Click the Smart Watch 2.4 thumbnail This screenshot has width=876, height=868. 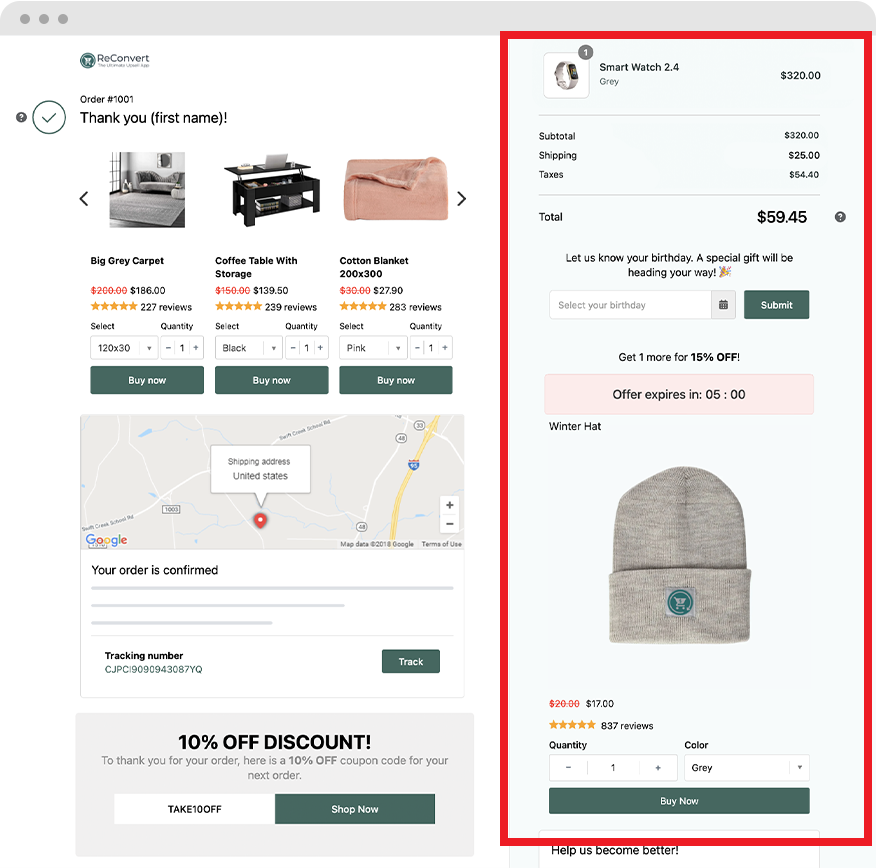pos(566,75)
